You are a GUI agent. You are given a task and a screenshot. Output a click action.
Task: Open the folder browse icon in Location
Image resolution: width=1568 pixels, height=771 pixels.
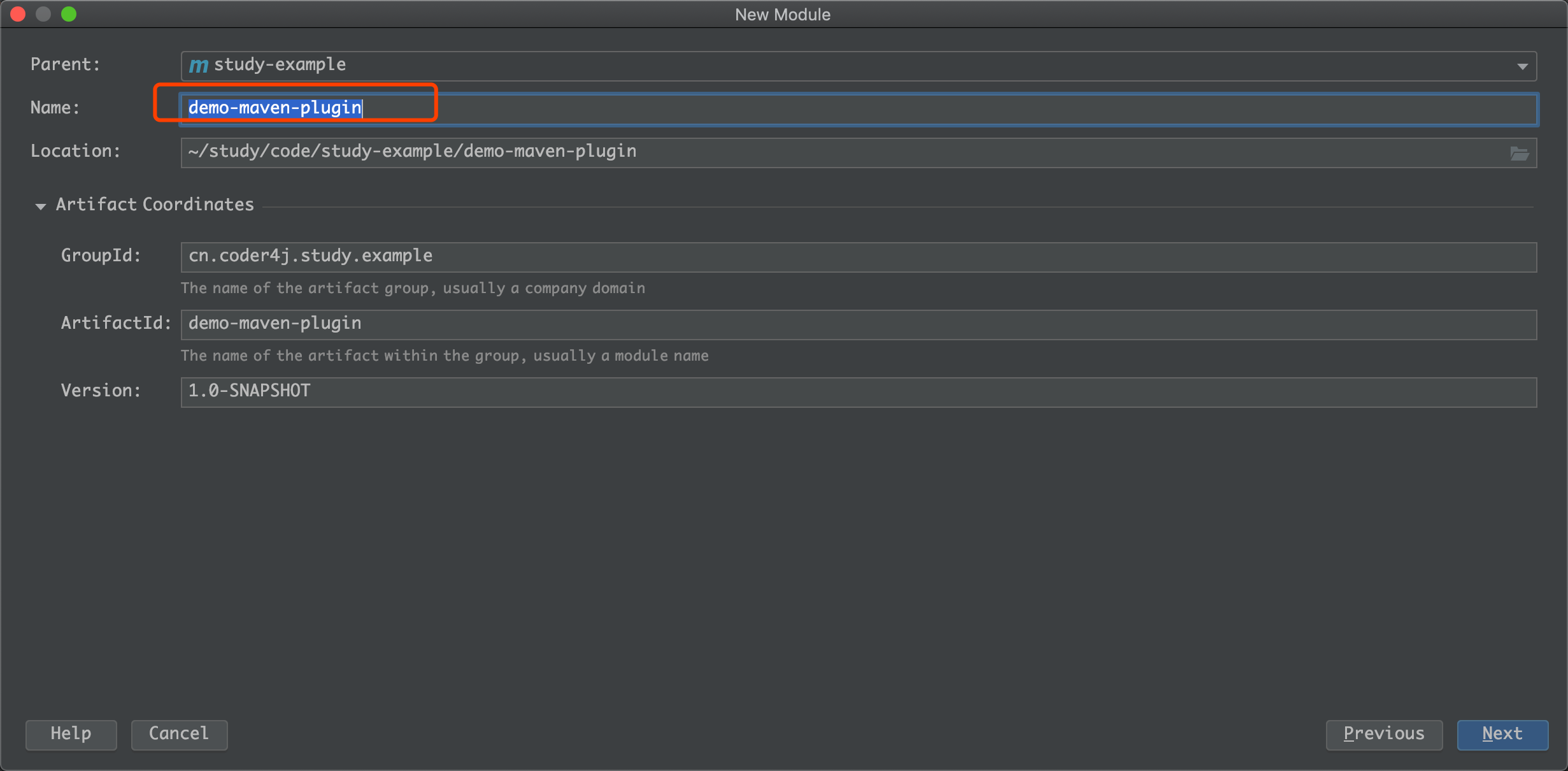1520,154
